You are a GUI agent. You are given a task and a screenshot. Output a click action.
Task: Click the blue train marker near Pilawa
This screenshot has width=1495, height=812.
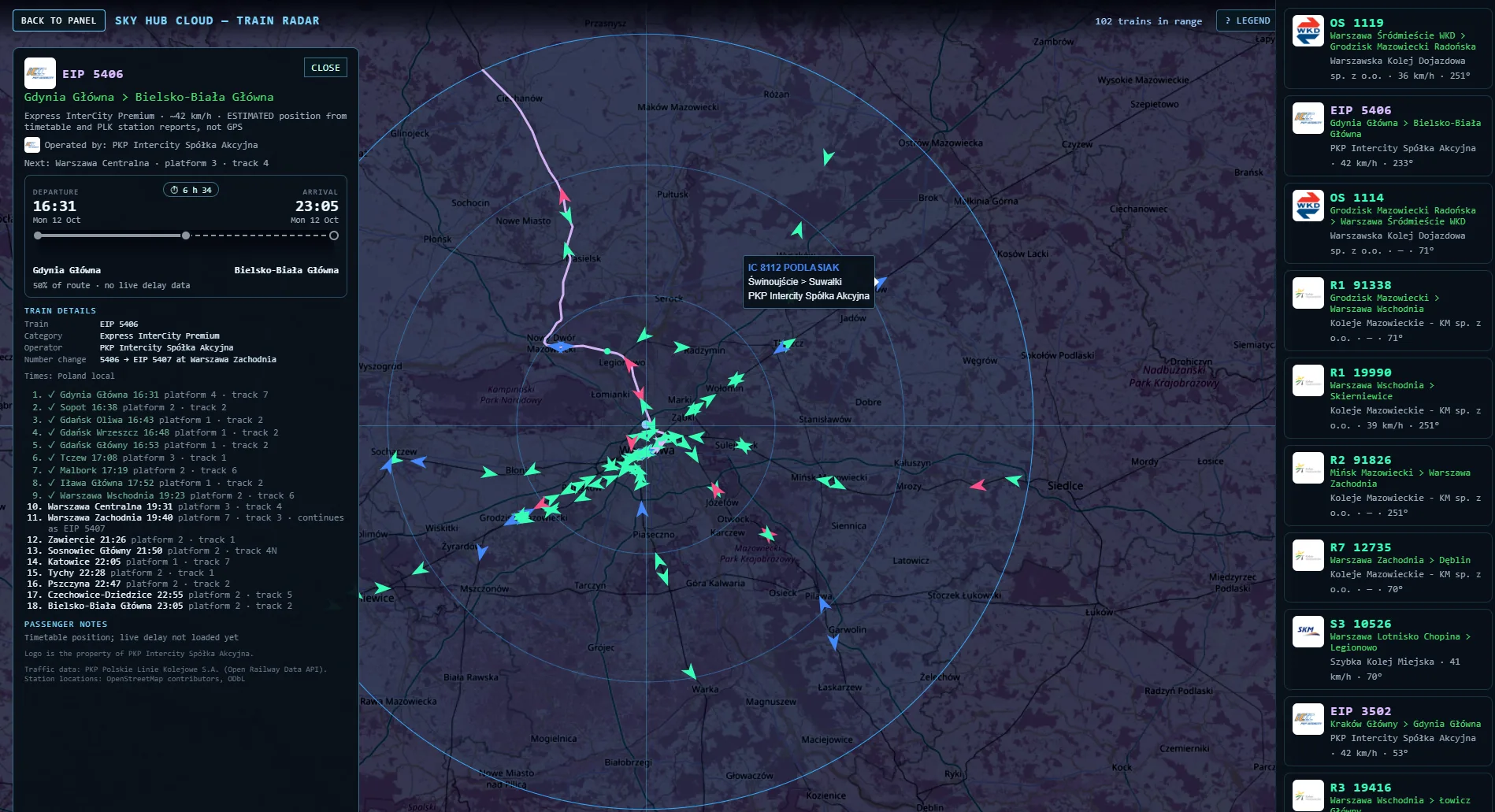point(825,604)
